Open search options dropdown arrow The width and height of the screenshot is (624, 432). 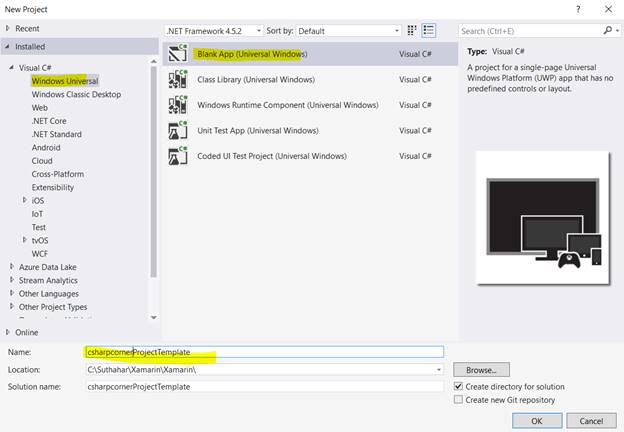coord(617,31)
